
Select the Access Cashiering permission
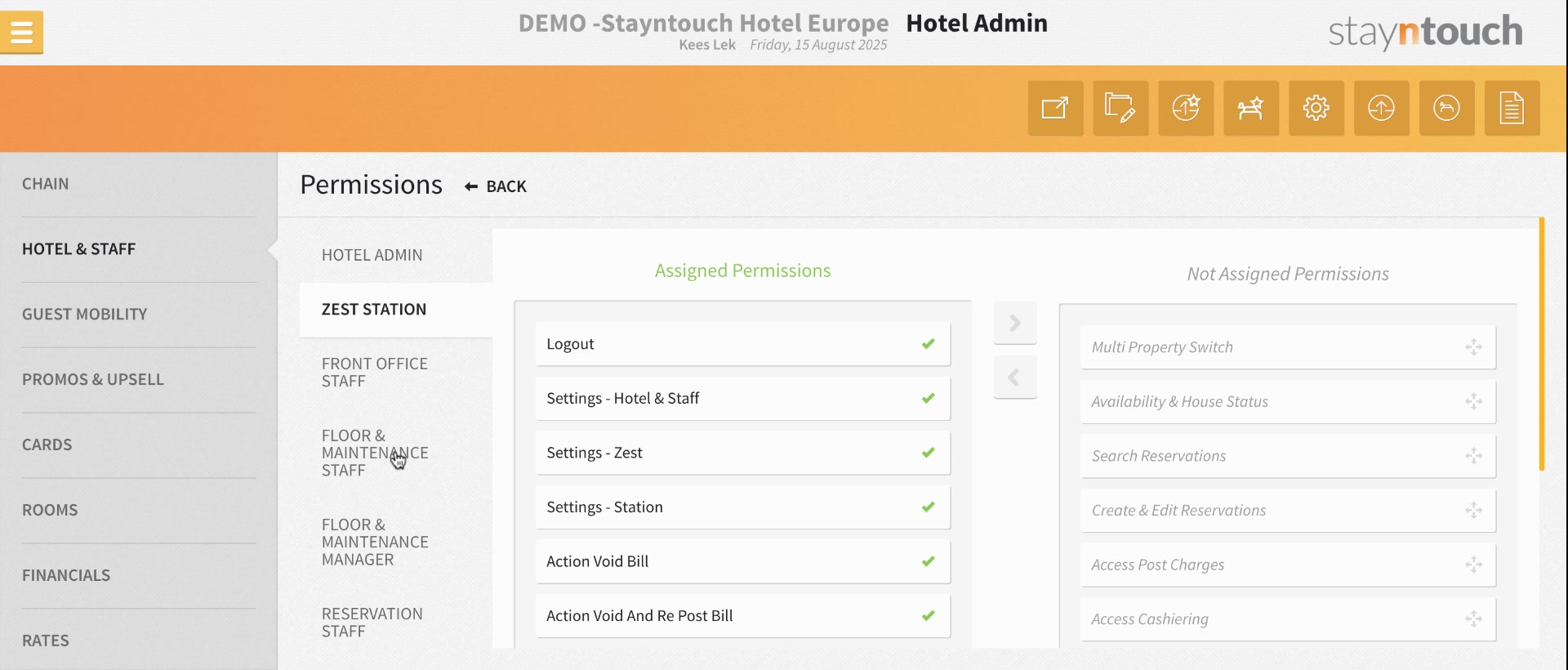coord(1288,619)
